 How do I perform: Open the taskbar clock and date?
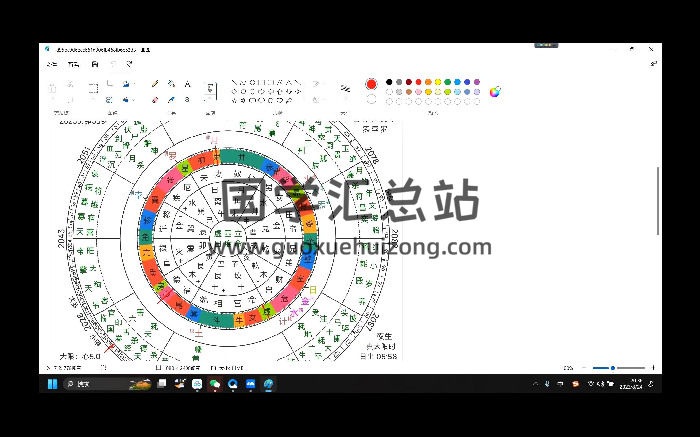pos(631,383)
